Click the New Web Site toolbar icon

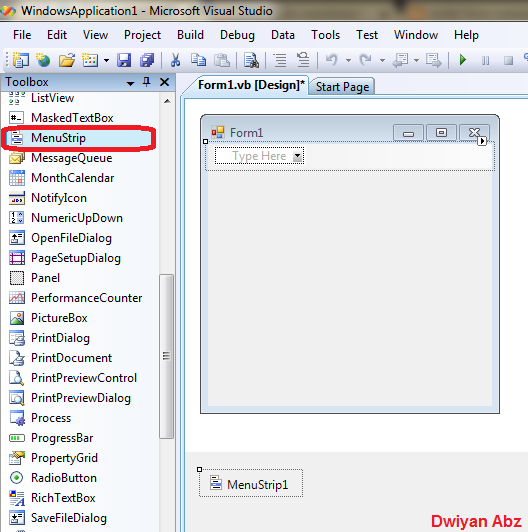[x=43, y=60]
